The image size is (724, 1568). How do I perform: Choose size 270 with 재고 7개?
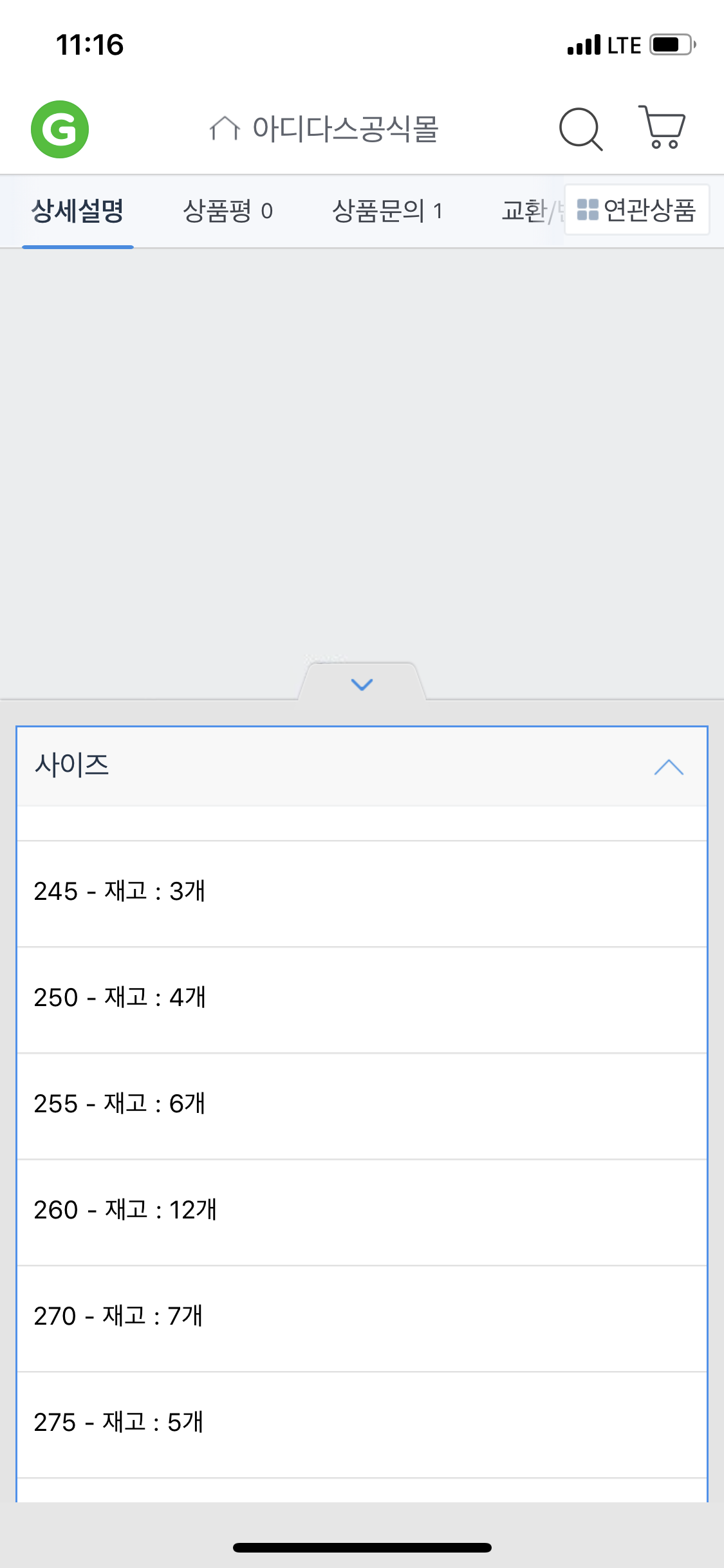click(x=362, y=1318)
